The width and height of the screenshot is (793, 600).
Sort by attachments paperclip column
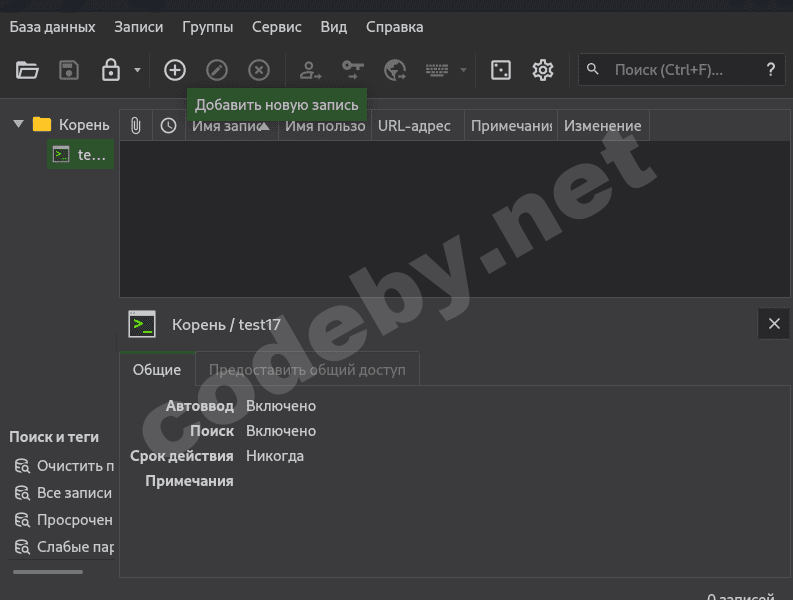tap(136, 125)
